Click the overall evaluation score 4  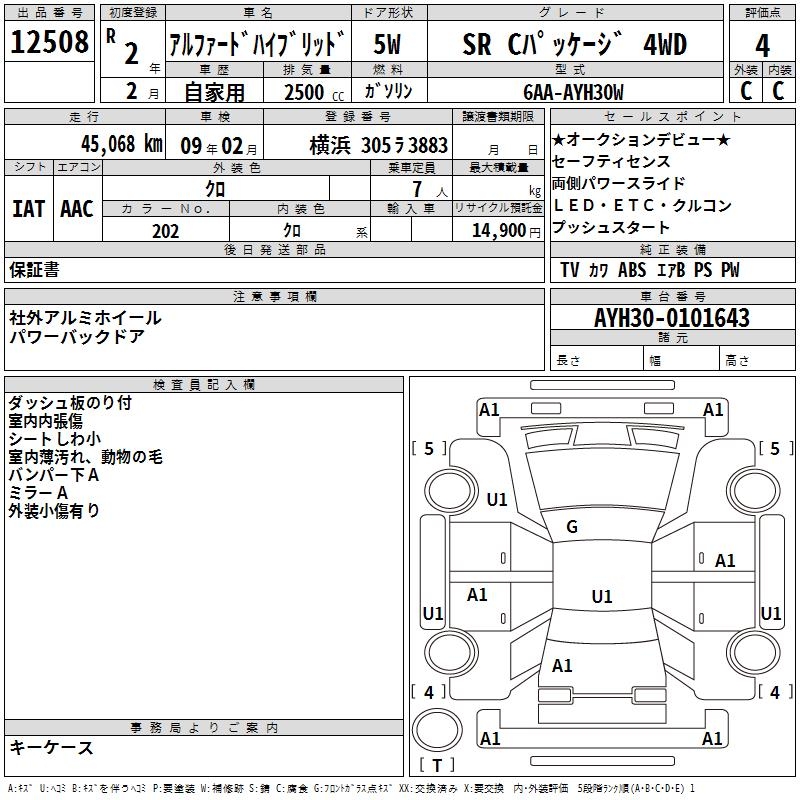pyautogui.click(x=762, y=44)
